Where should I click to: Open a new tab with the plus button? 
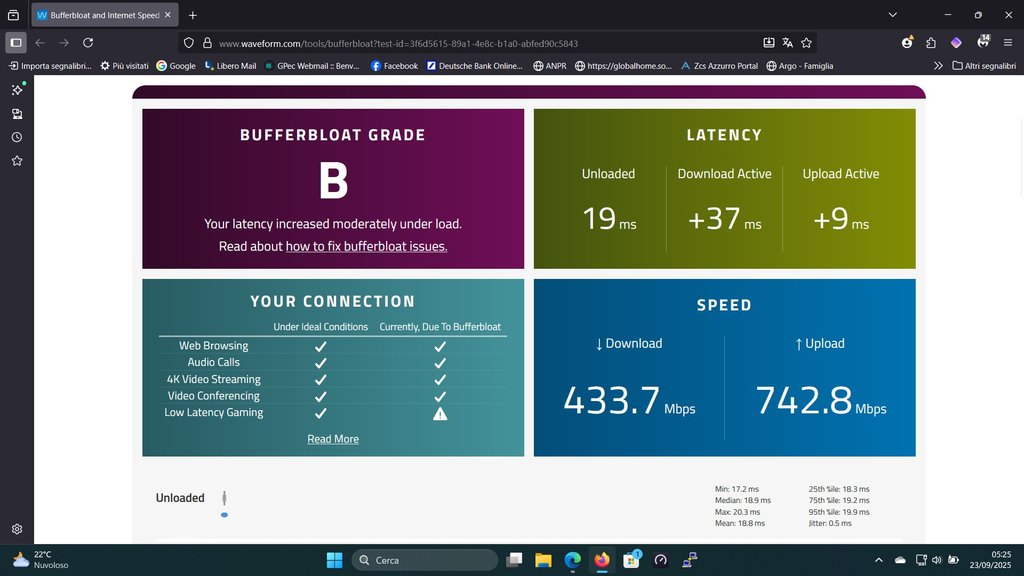coord(193,15)
